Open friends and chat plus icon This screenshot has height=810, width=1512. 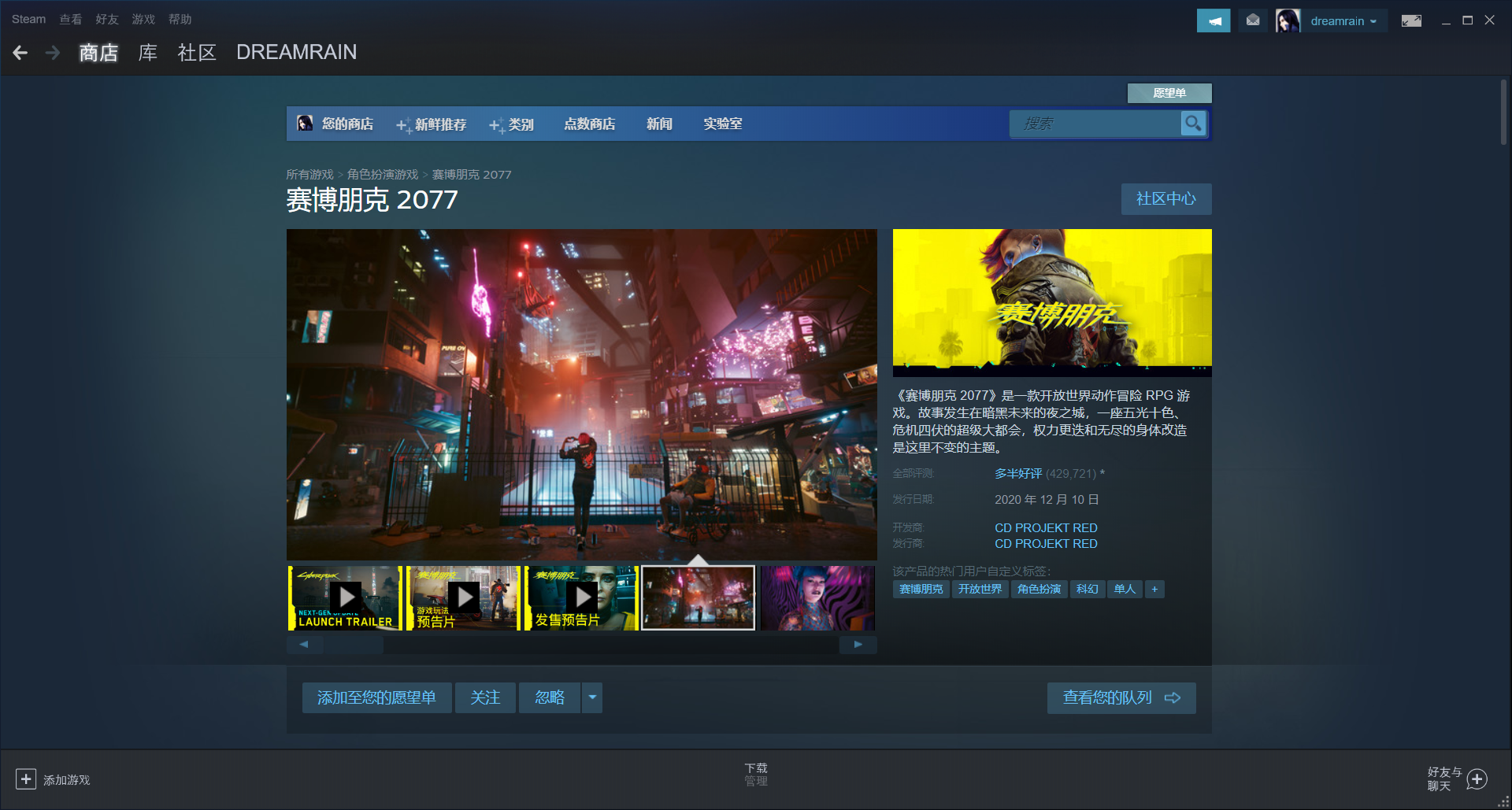coord(1477,779)
